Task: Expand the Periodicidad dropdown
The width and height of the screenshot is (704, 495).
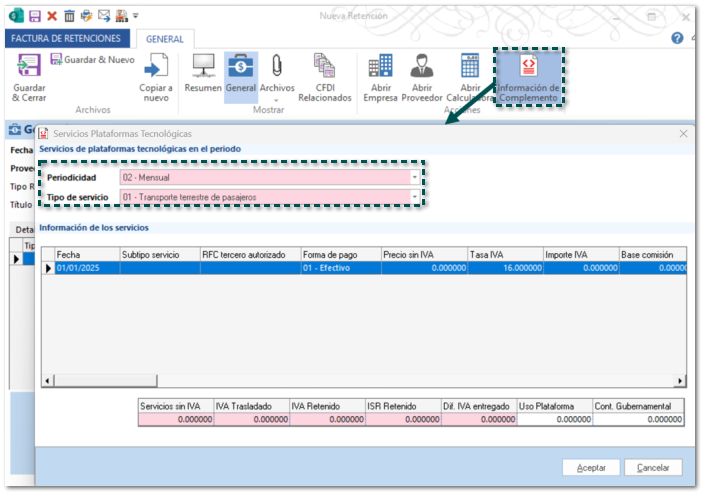Action: tap(415, 177)
